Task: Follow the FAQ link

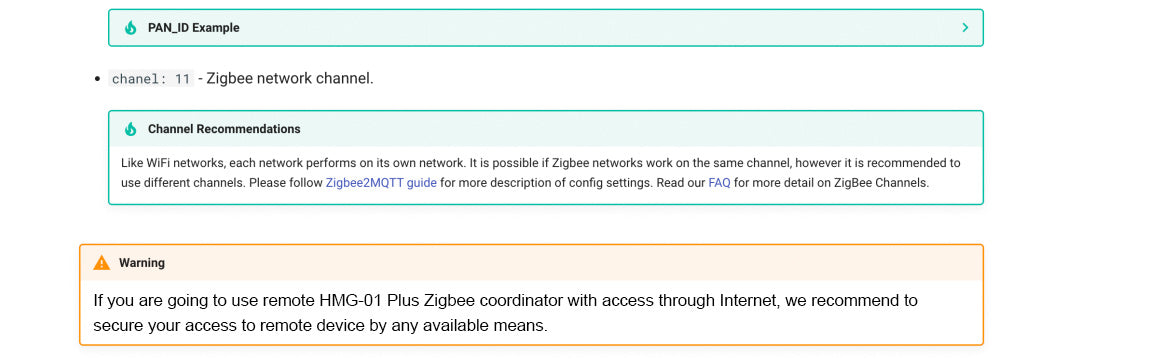Action: click(x=719, y=183)
